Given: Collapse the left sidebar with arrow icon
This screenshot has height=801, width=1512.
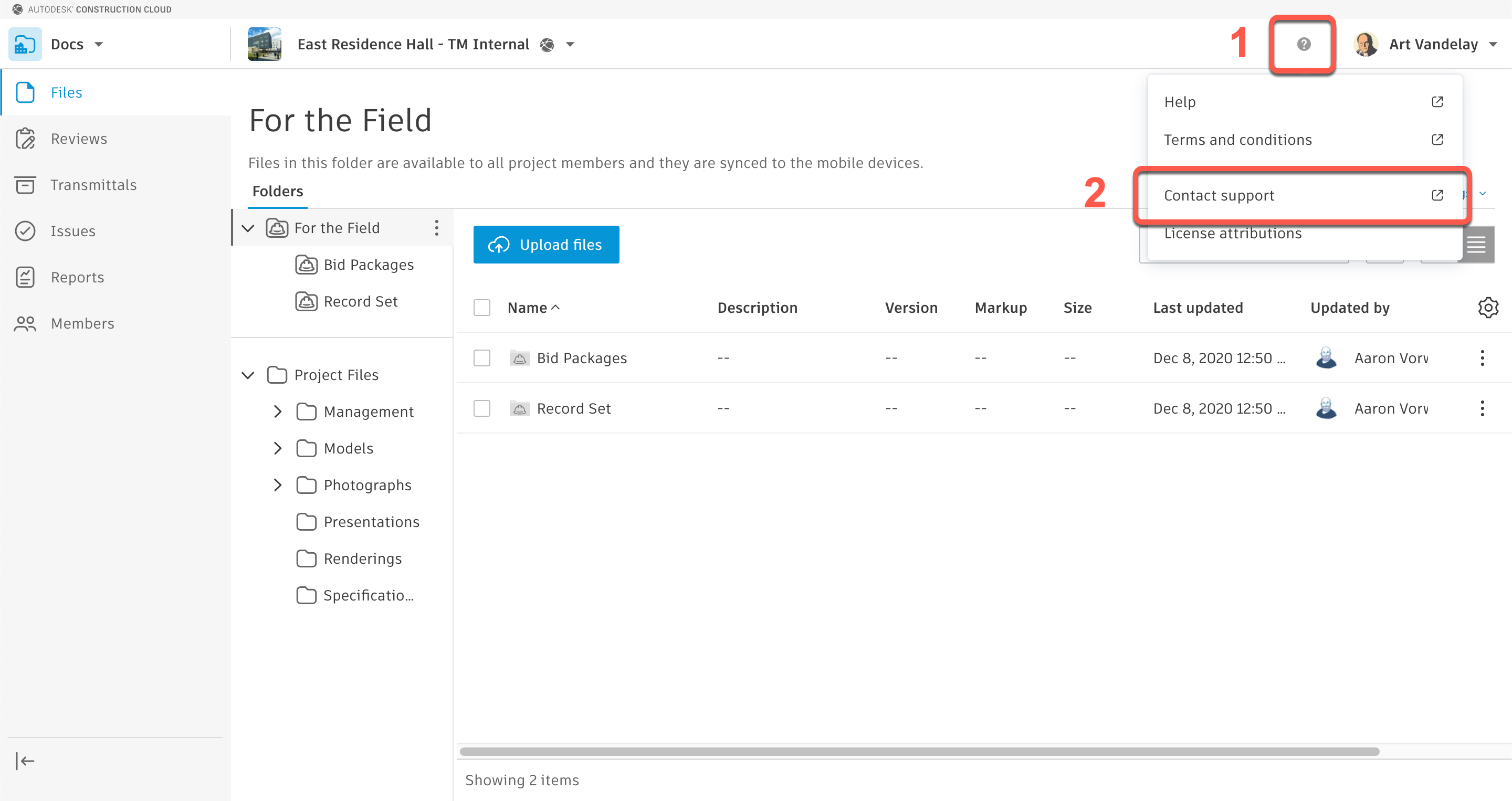Looking at the screenshot, I should pyautogui.click(x=25, y=761).
